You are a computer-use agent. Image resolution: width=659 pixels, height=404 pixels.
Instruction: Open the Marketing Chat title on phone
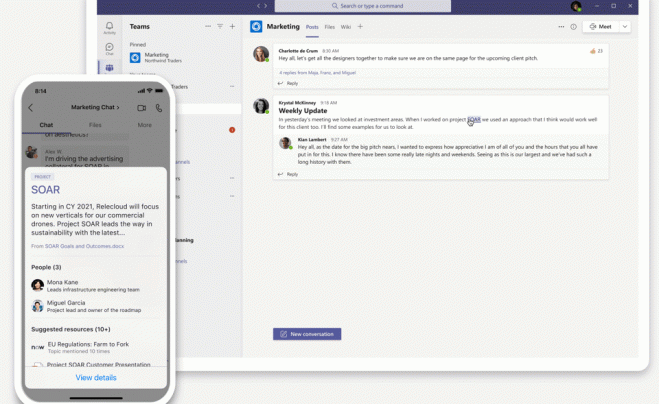point(95,107)
